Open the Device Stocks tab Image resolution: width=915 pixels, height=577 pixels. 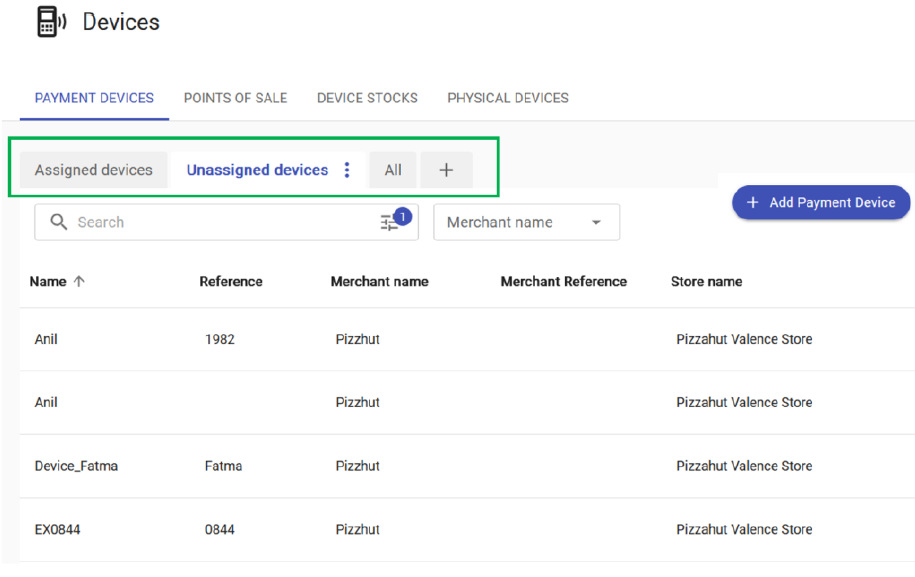(x=367, y=98)
